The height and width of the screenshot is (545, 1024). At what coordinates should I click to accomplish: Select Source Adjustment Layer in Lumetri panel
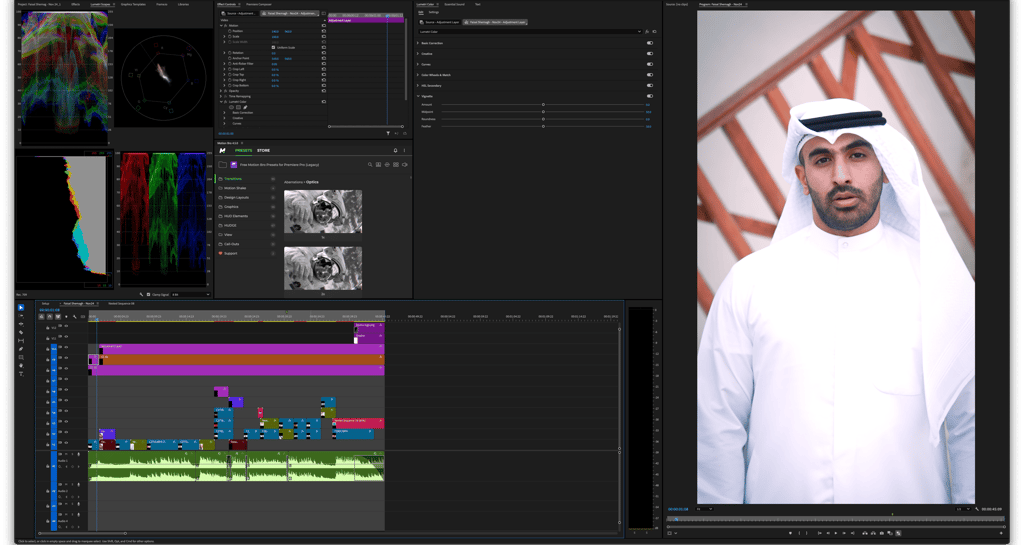tap(439, 22)
